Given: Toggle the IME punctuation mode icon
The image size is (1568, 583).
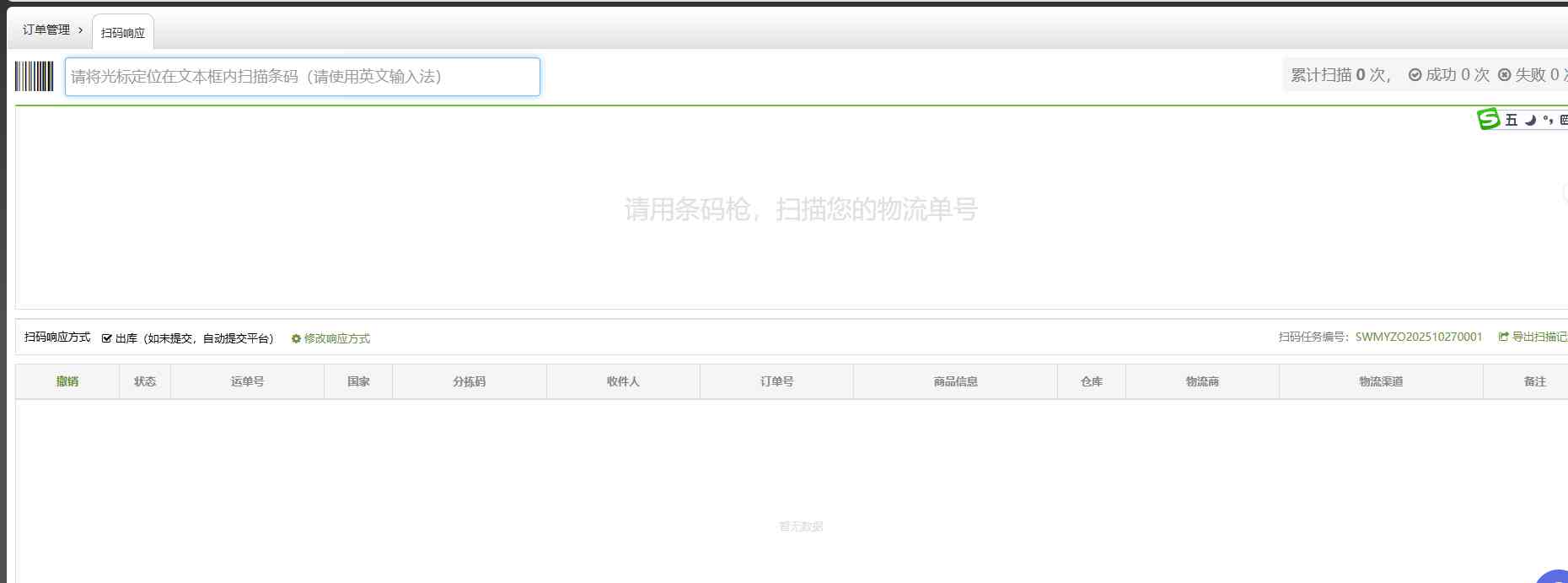Looking at the screenshot, I should (1548, 120).
